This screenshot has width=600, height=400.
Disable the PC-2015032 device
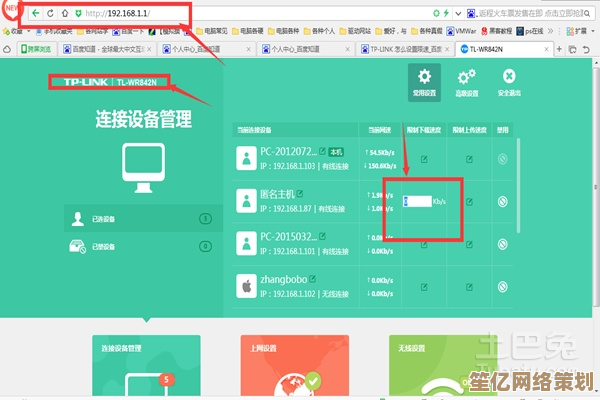tap(503, 242)
